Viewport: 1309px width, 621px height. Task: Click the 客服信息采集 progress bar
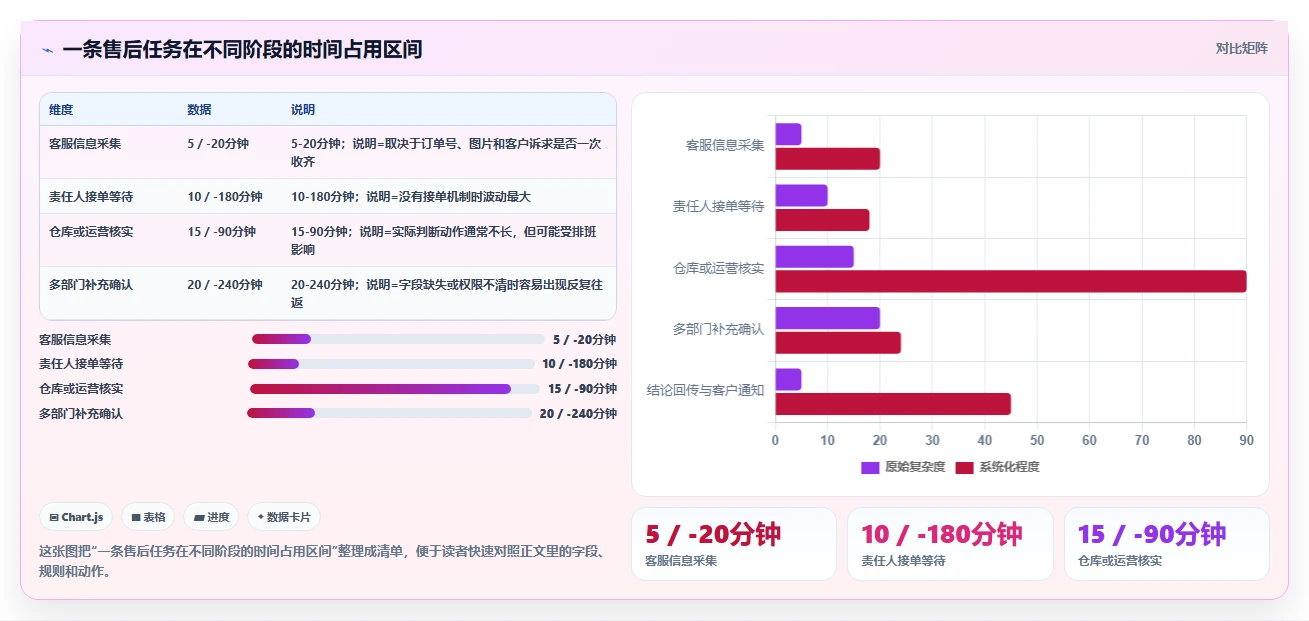[398, 339]
